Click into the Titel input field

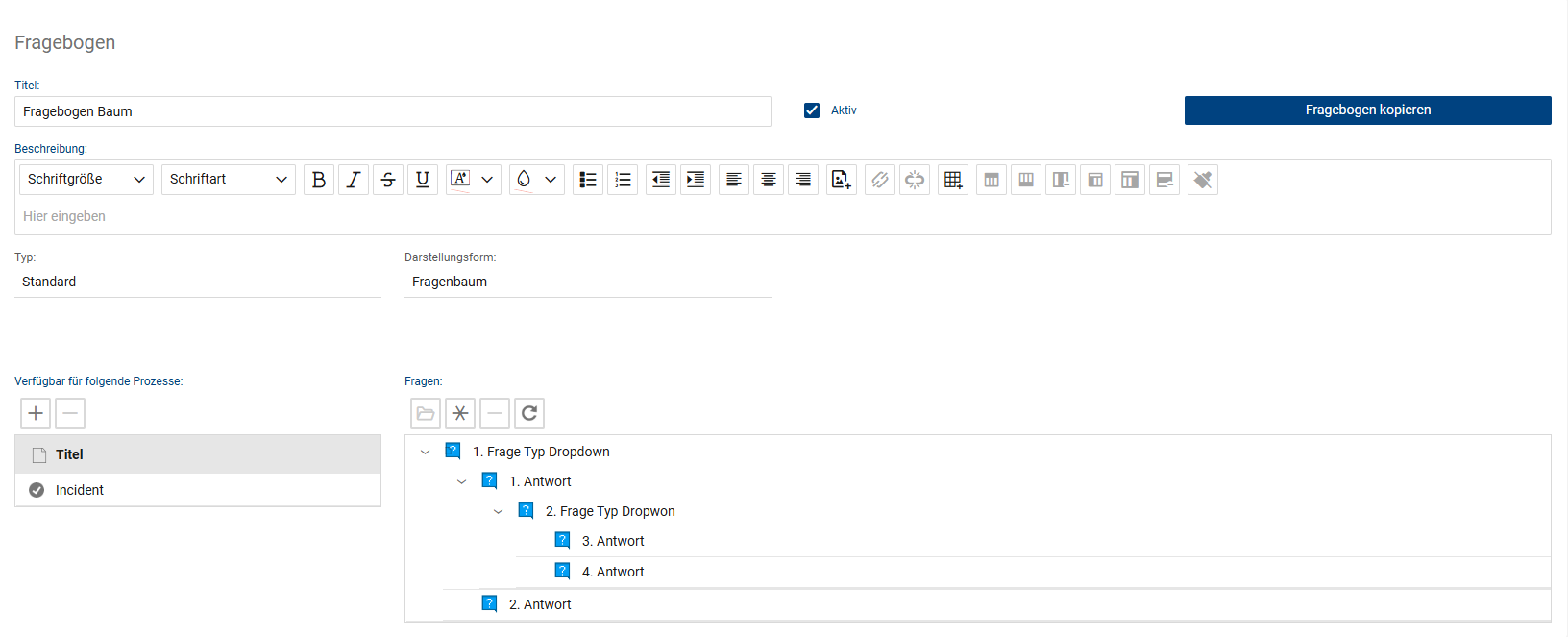coord(393,111)
